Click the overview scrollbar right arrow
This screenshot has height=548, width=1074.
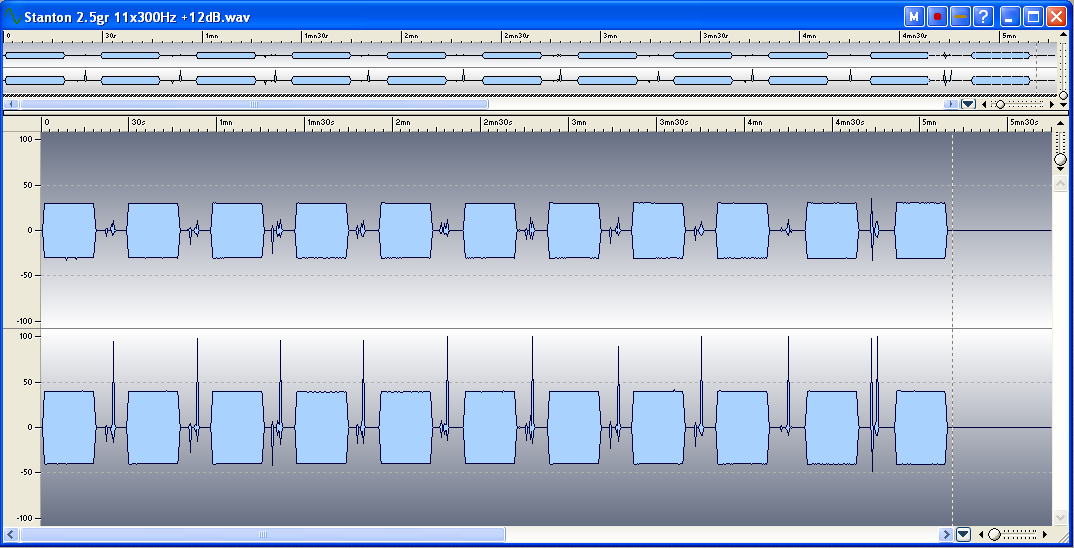point(951,104)
